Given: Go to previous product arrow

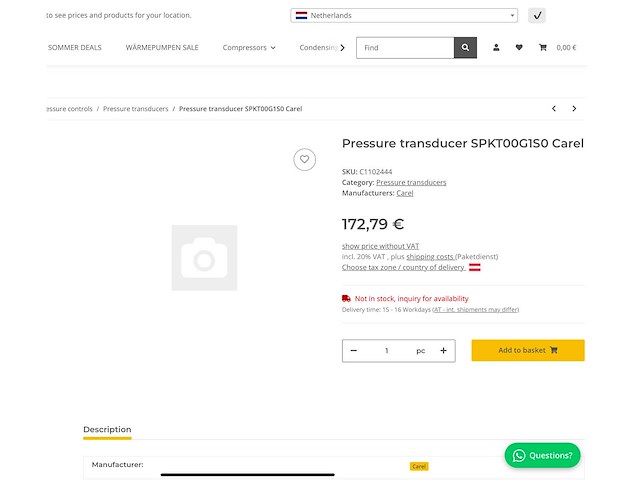Looking at the screenshot, I should tap(554, 108).
